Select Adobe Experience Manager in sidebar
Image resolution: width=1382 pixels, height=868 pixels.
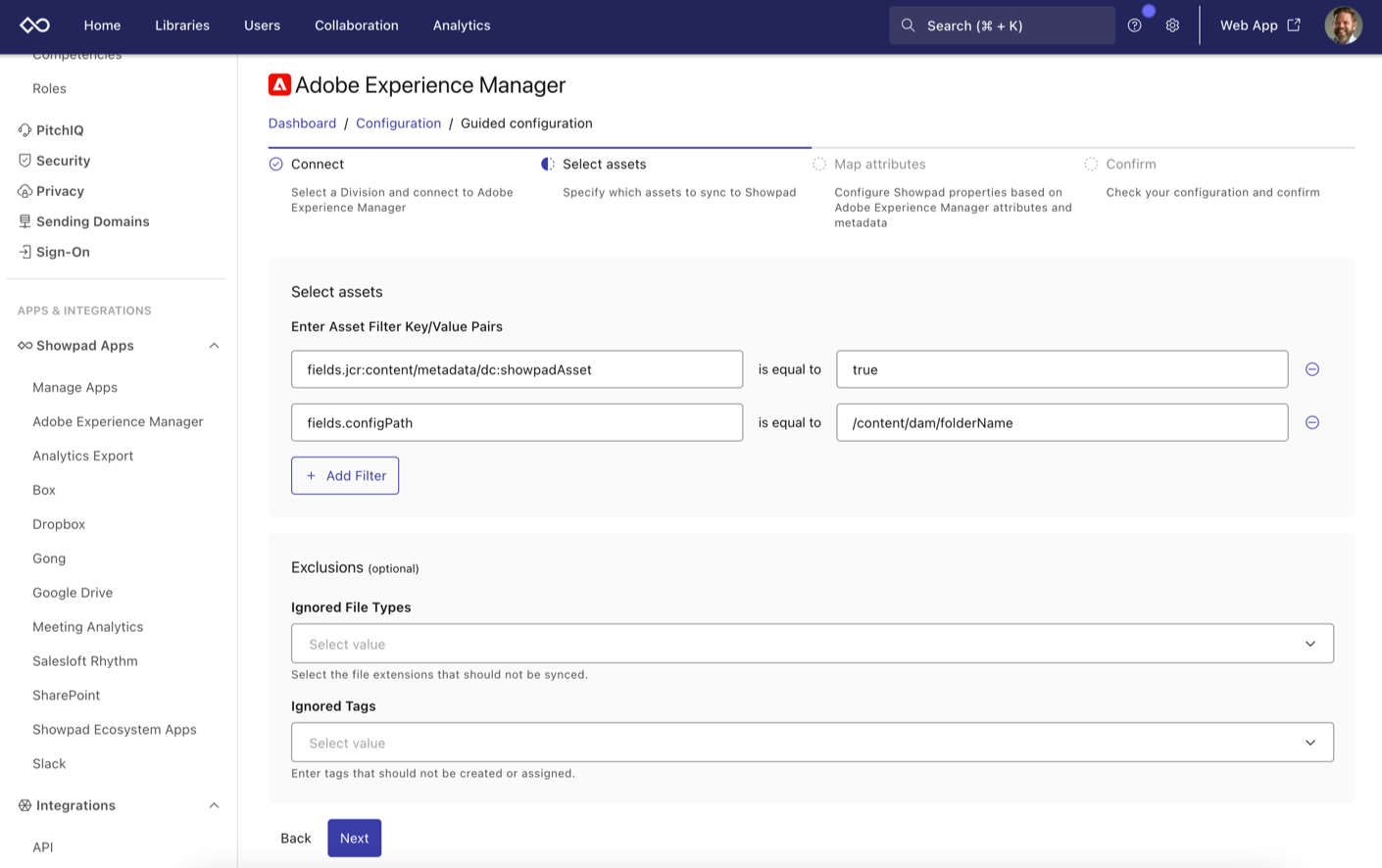point(118,421)
